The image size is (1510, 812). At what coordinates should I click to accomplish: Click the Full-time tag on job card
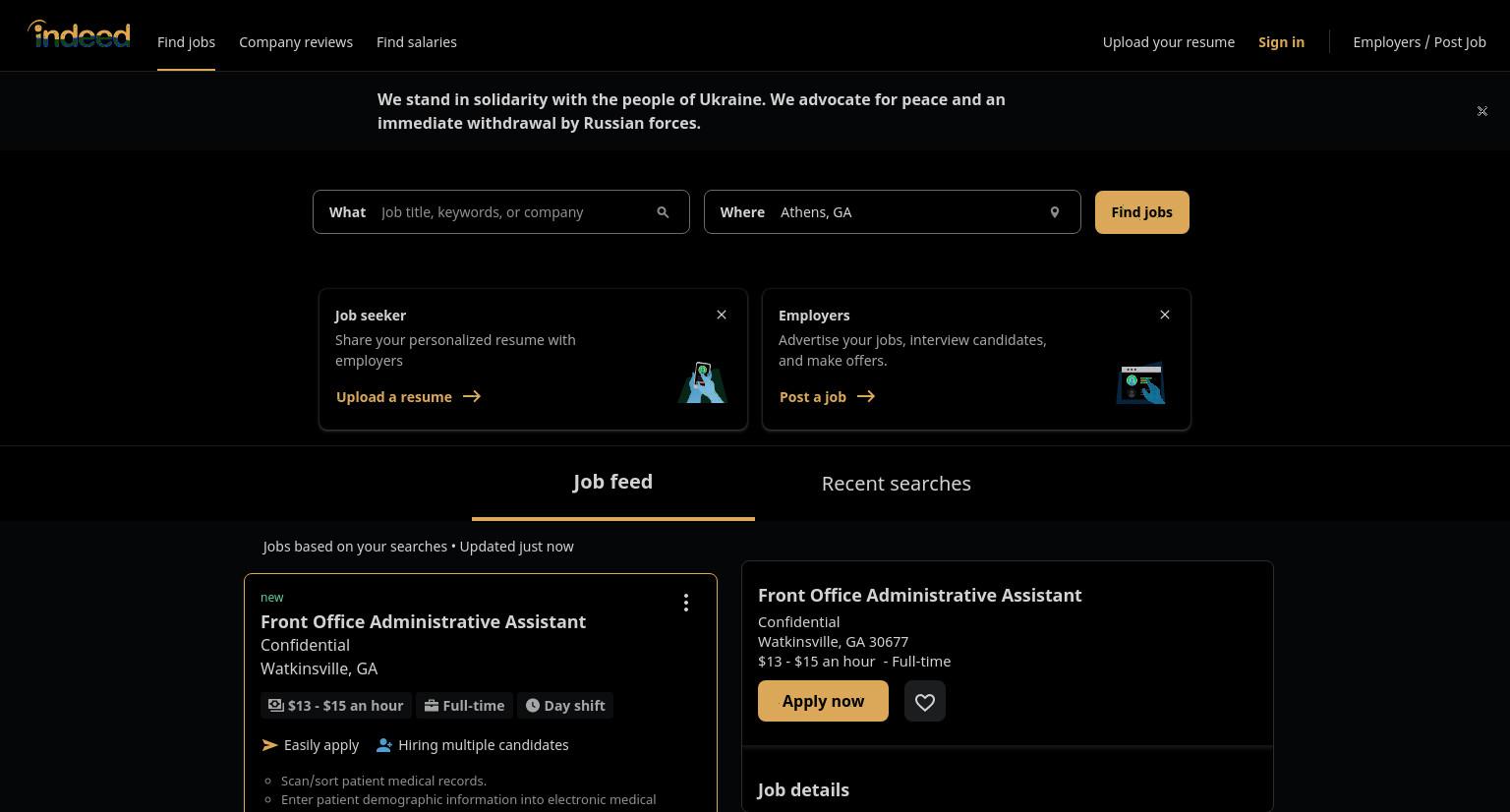(464, 706)
